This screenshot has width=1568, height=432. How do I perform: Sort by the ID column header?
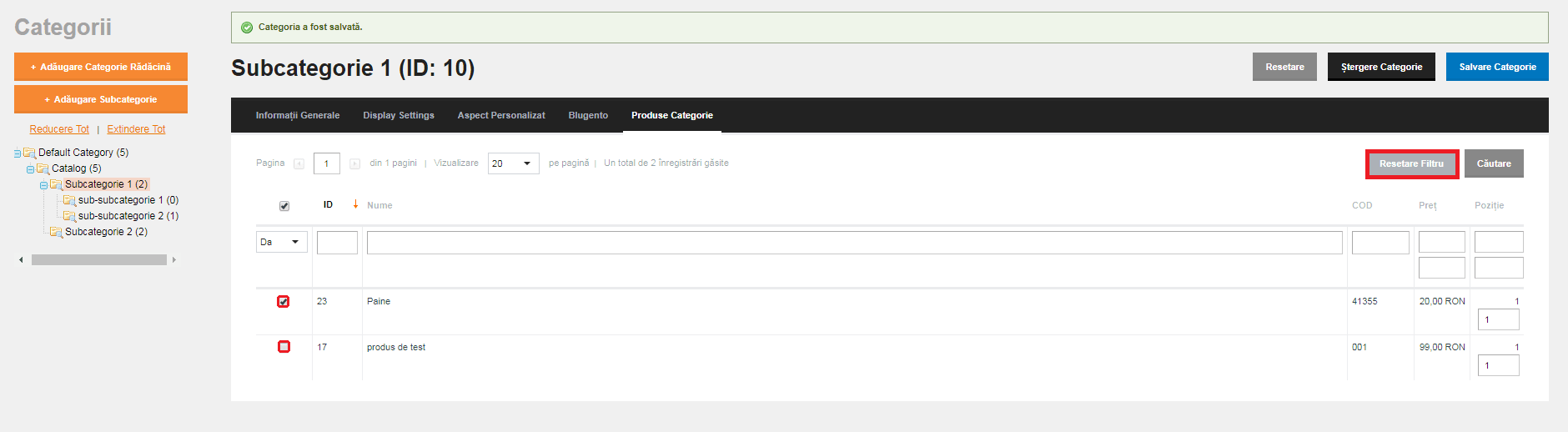(329, 205)
